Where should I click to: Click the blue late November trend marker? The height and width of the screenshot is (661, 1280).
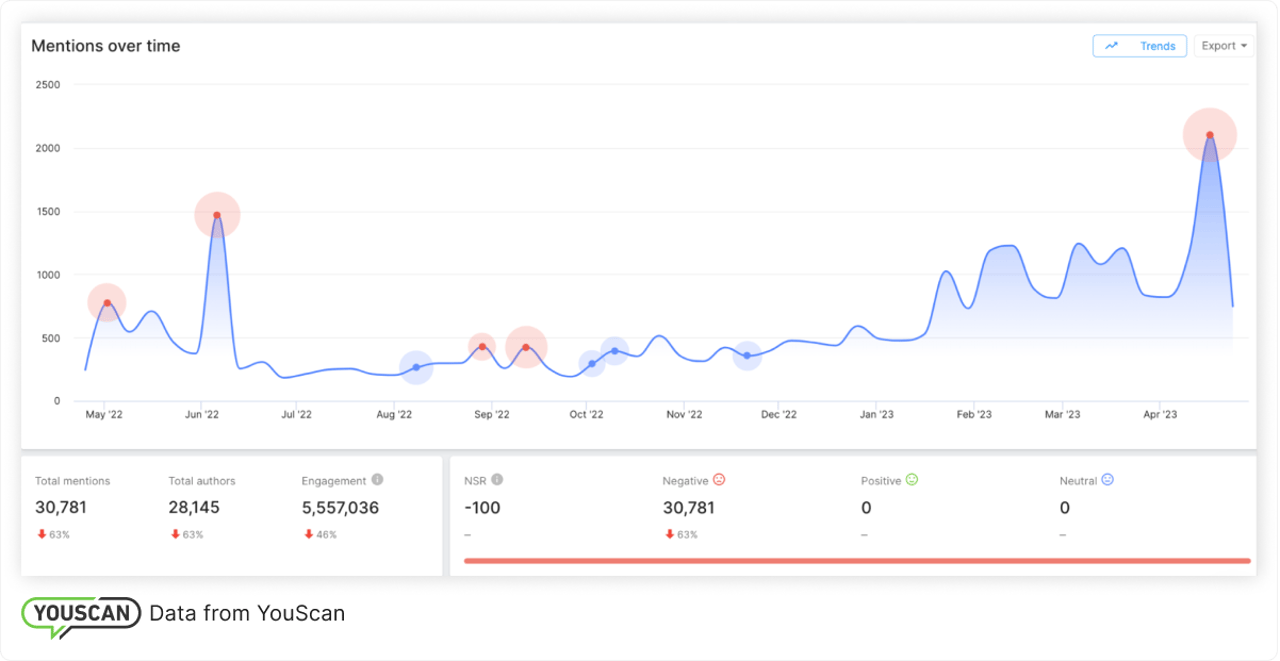tap(747, 355)
